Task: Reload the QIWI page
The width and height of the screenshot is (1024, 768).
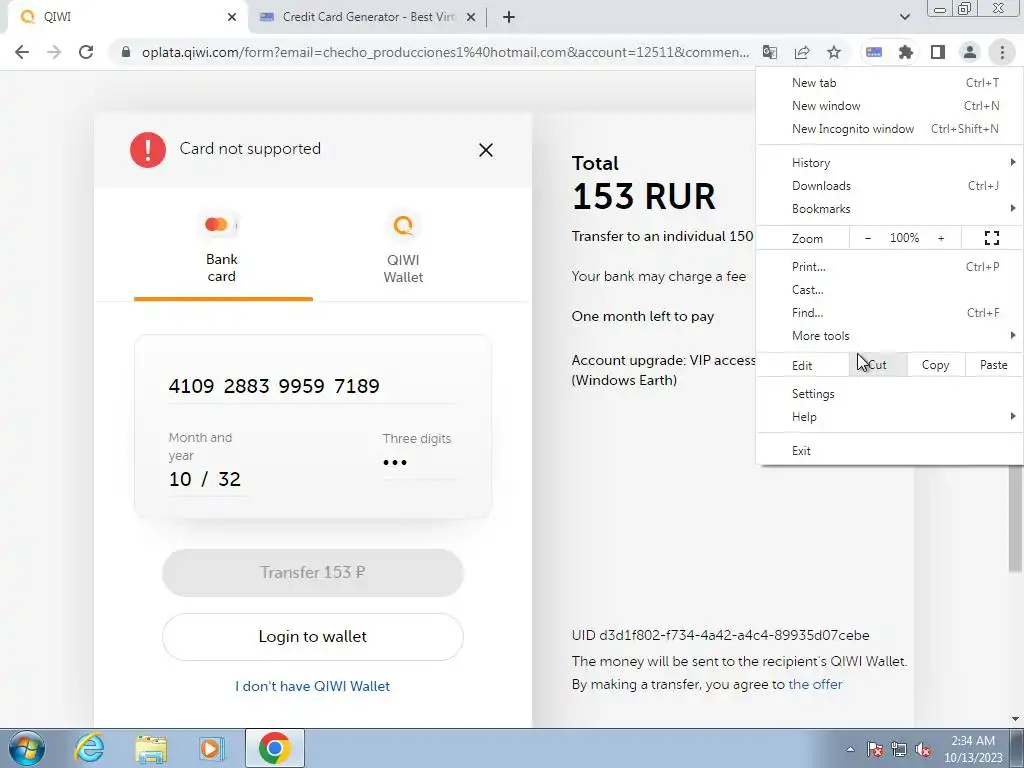Action: click(x=86, y=52)
